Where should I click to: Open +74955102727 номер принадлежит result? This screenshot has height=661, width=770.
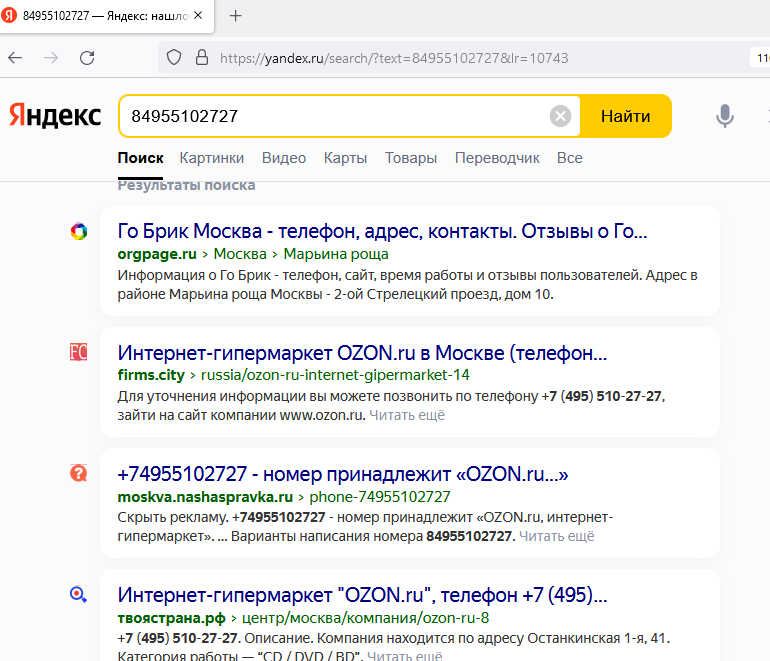coord(343,474)
